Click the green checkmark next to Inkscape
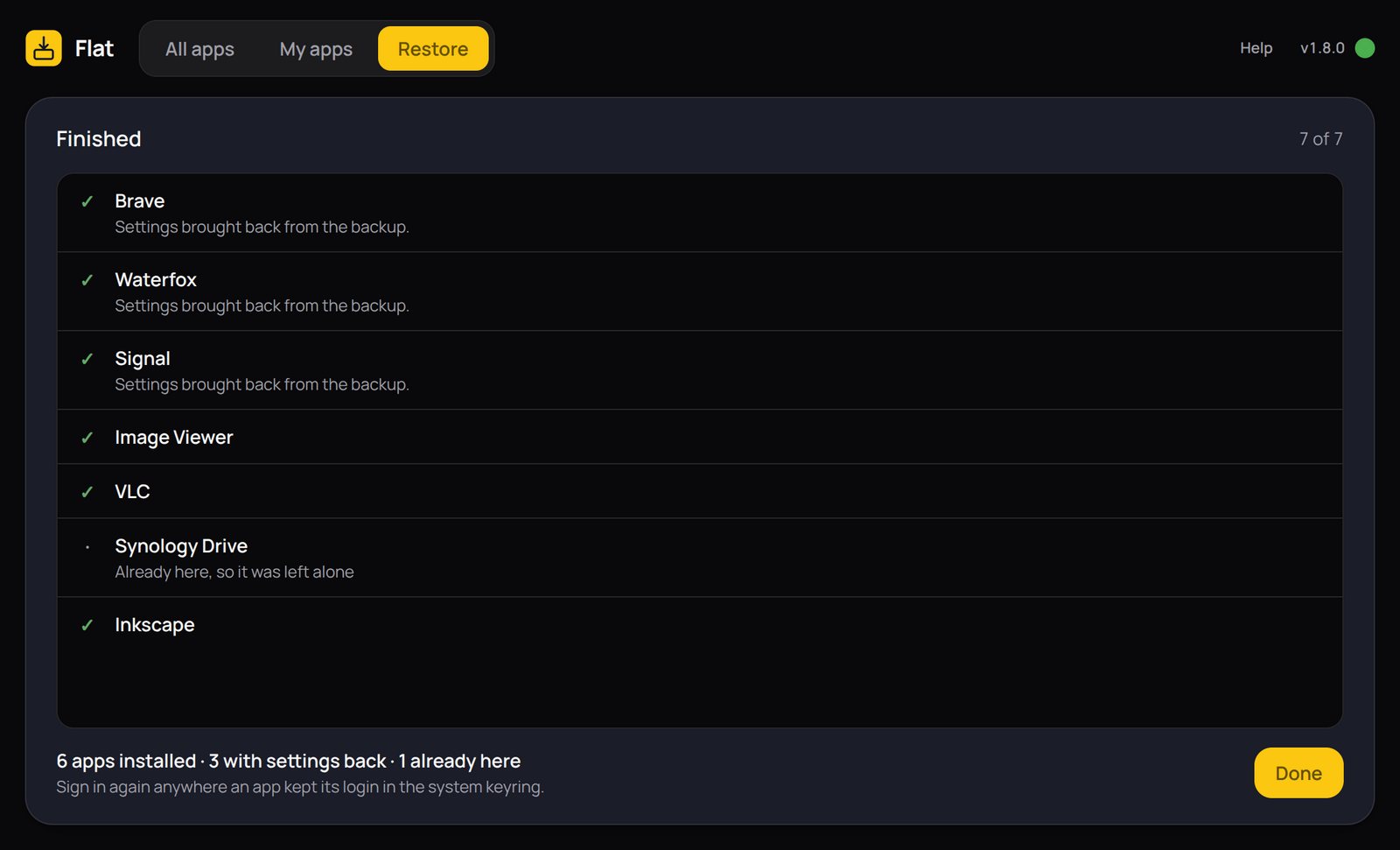This screenshot has width=1400, height=850. pyautogui.click(x=87, y=625)
